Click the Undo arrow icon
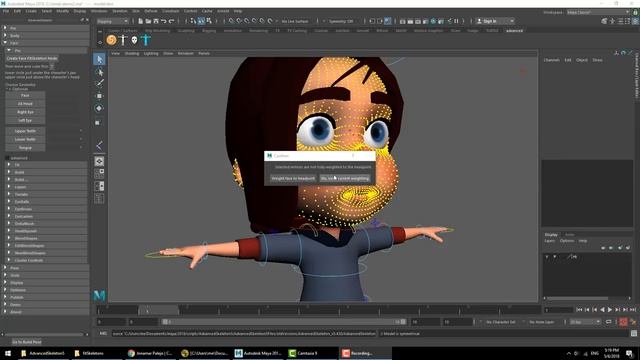 click(x=164, y=21)
